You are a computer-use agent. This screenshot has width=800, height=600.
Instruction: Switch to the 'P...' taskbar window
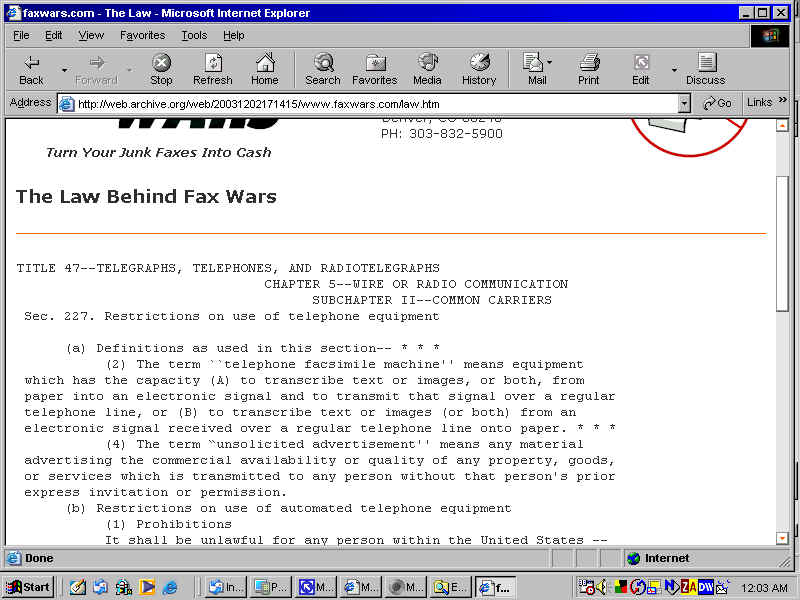(x=271, y=587)
